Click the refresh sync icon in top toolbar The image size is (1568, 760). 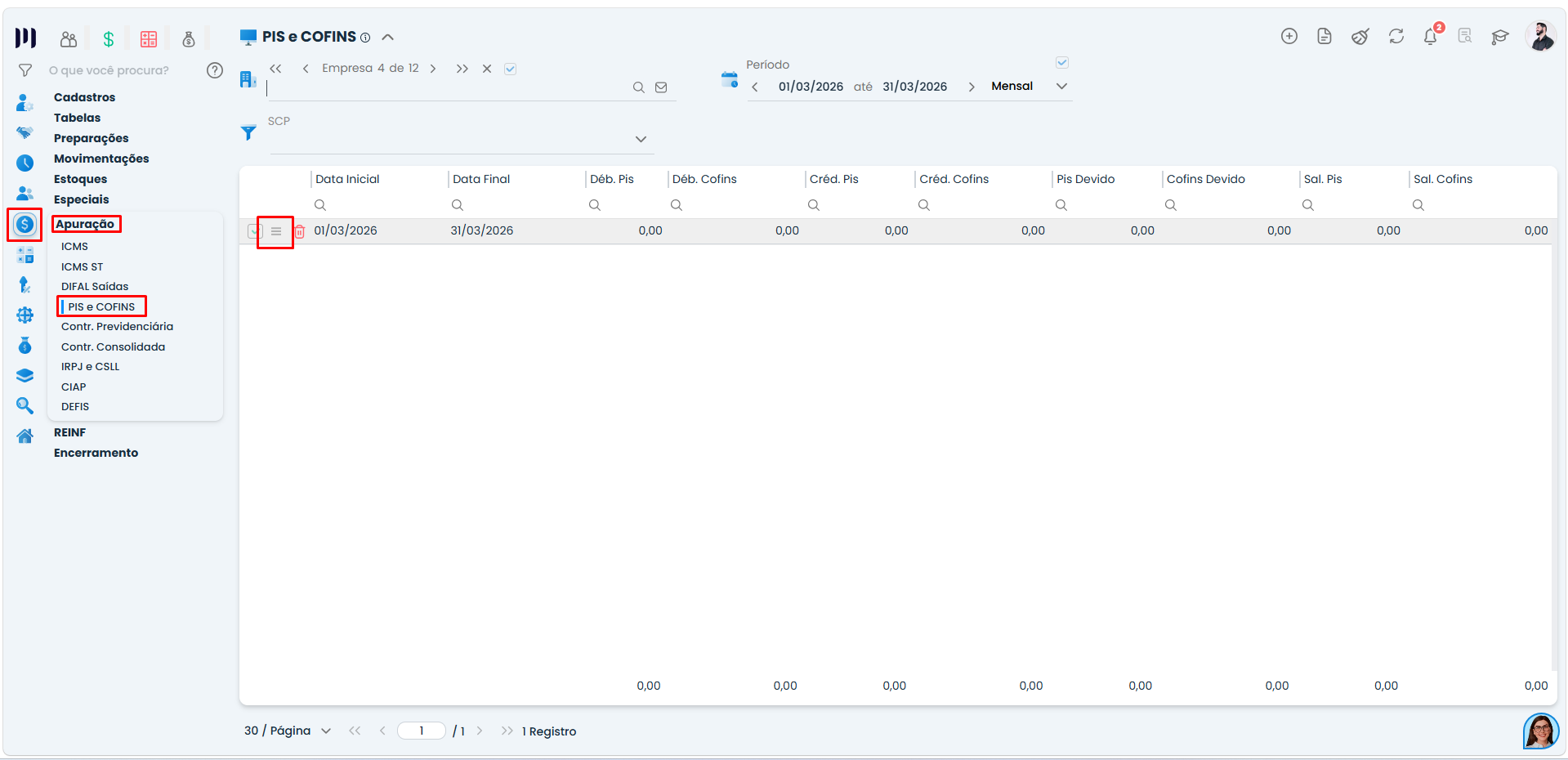1396,37
